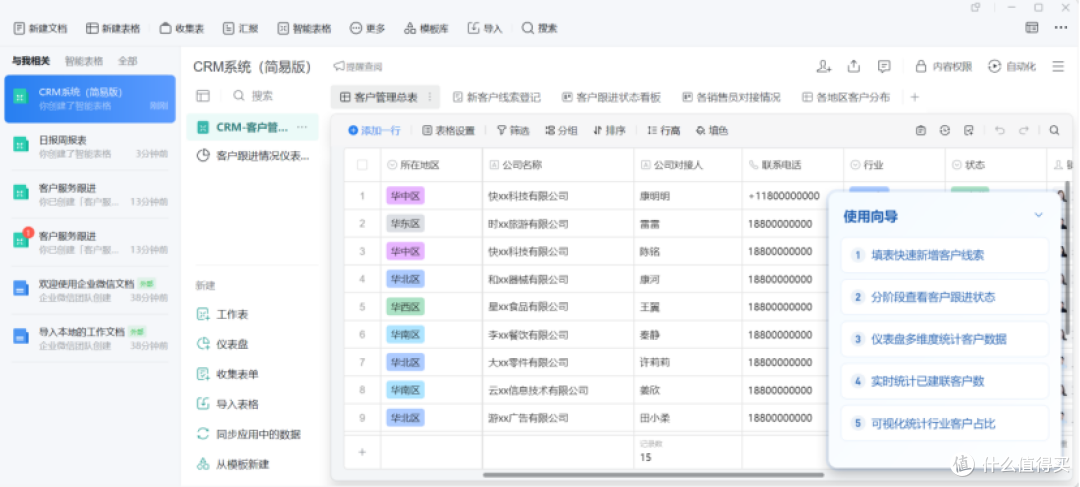Image resolution: width=1080 pixels, height=487 pixels.
Task: Create a new 工作表
Action: [x=222, y=314]
